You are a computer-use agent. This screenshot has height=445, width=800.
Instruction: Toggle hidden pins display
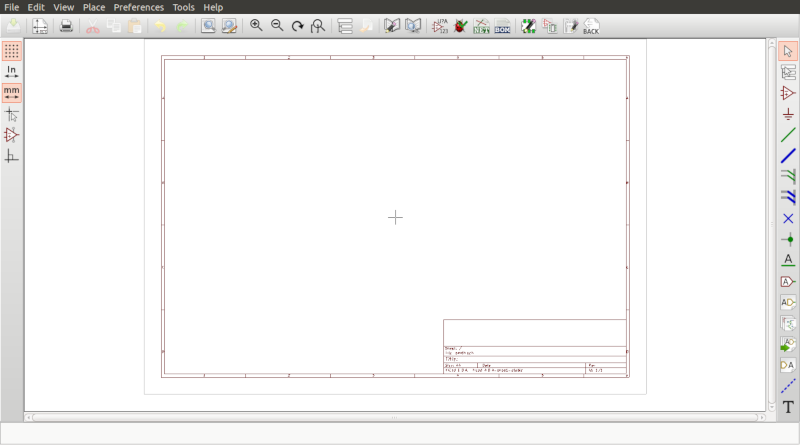point(11,135)
